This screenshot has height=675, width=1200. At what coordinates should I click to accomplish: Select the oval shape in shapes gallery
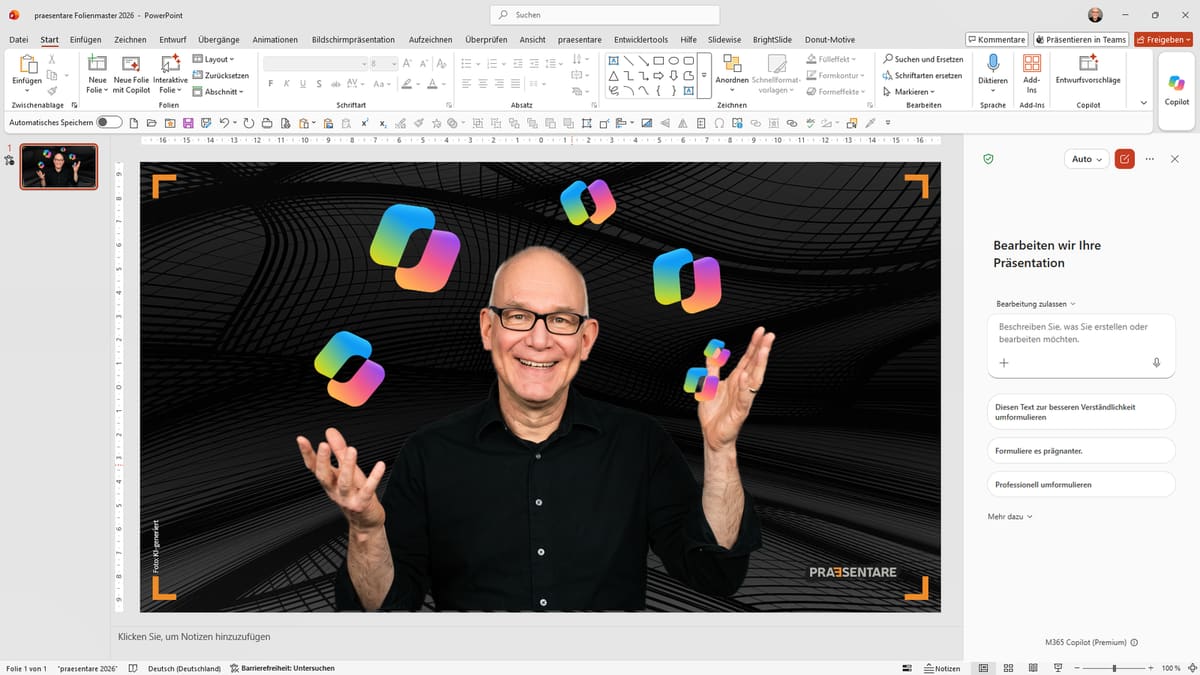(x=674, y=60)
